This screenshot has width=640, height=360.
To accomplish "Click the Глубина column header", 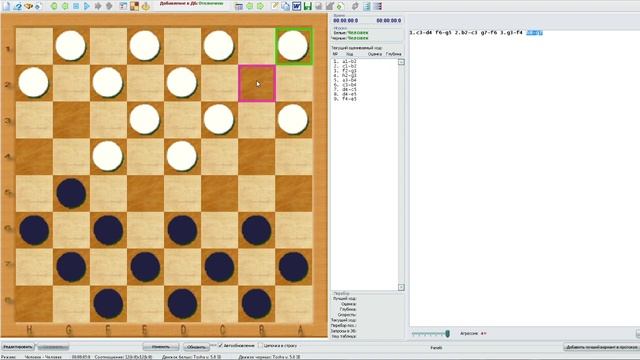I will pos(393,54).
